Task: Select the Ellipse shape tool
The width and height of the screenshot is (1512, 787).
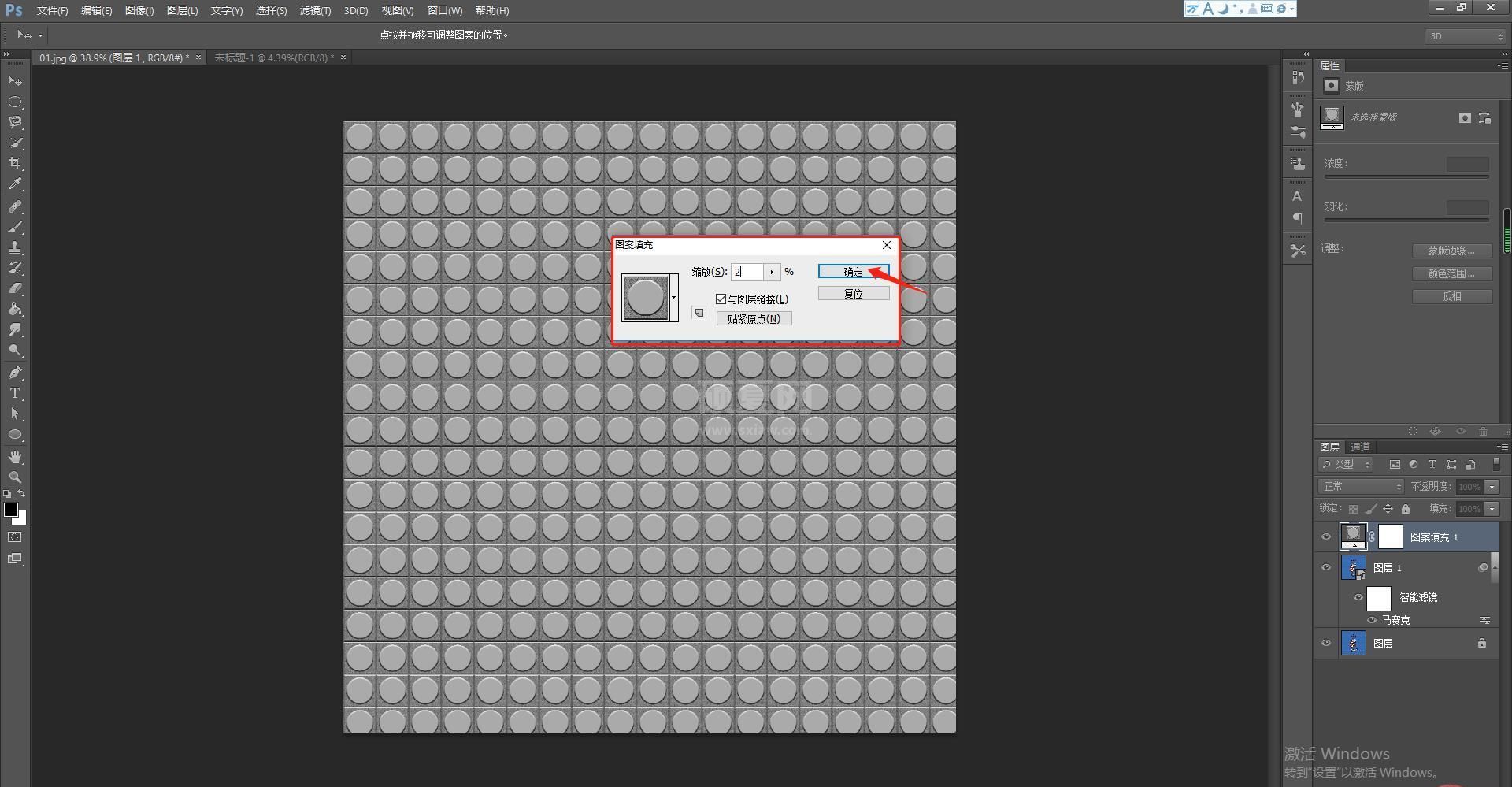Action: pyautogui.click(x=15, y=434)
